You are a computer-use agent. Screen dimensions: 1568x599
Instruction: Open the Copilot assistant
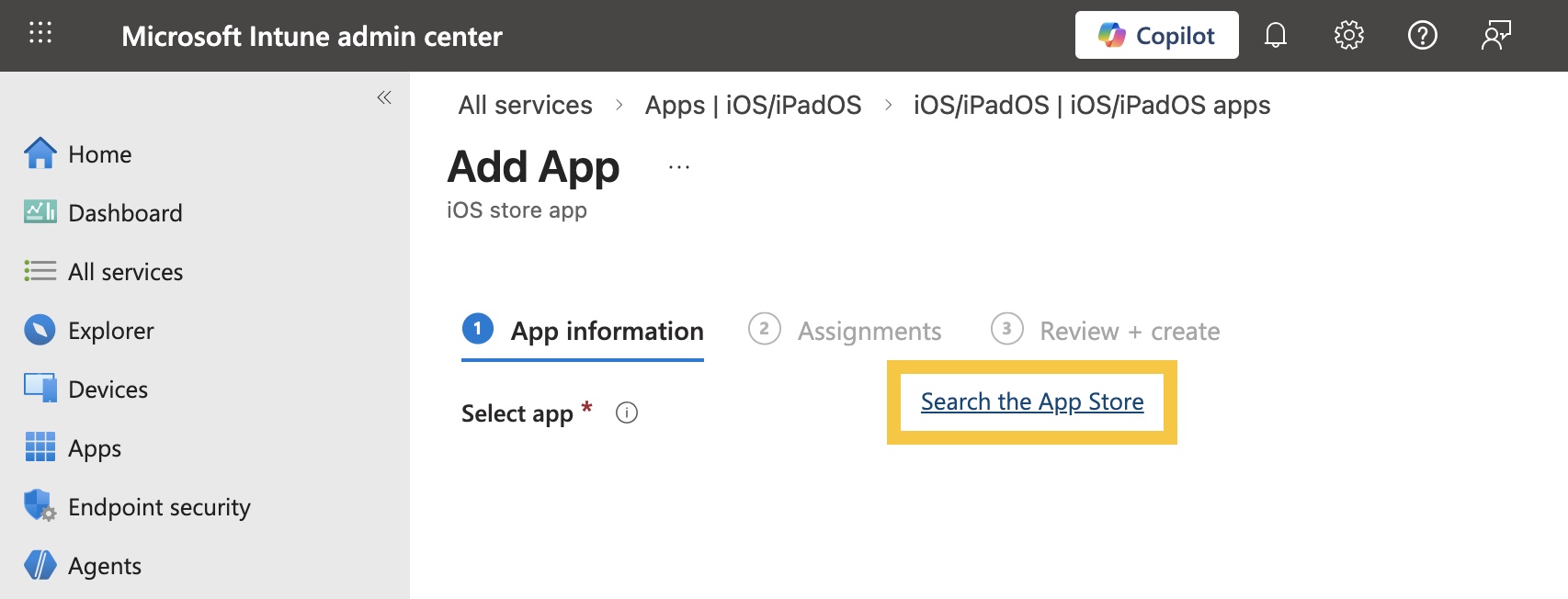click(x=1156, y=35)
